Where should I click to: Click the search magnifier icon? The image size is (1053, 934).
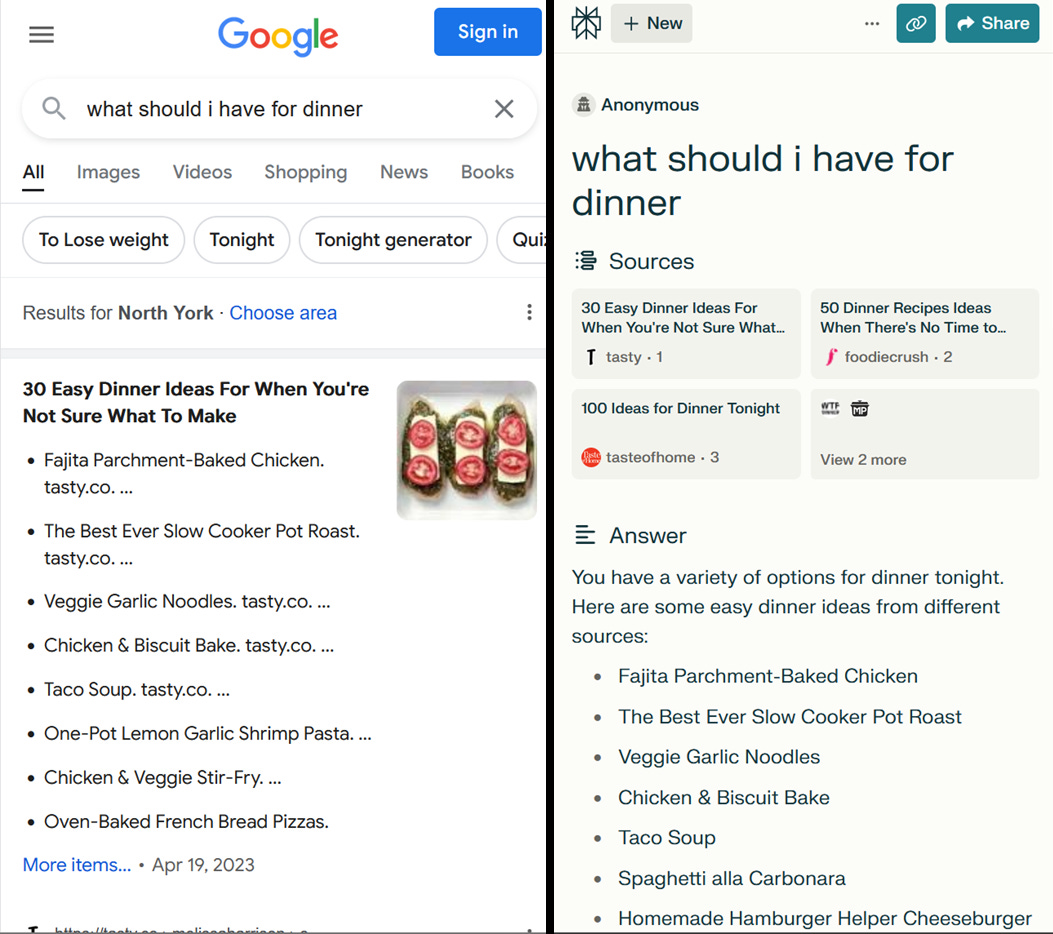tap(54, 108)
